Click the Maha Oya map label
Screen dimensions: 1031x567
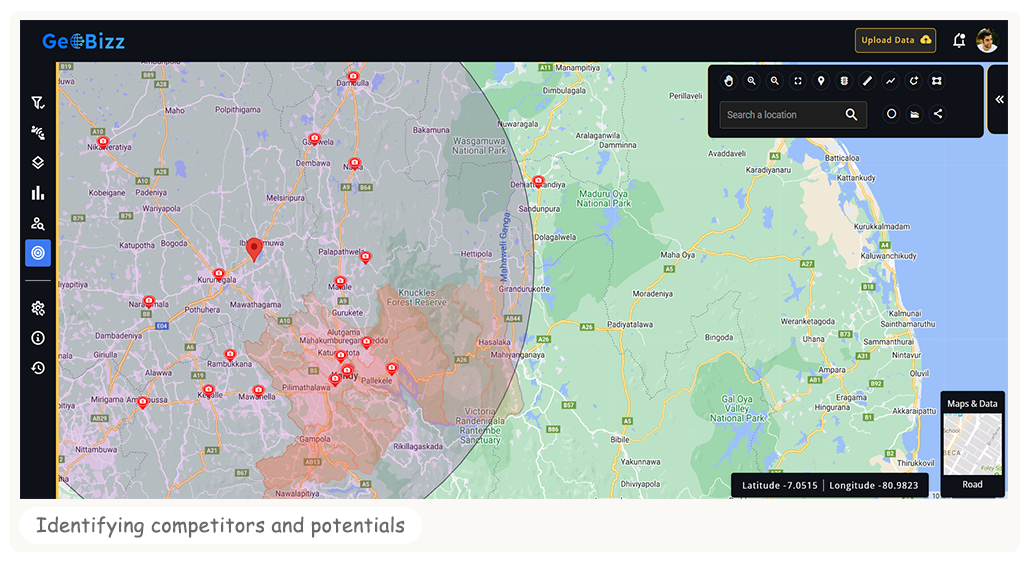(677, 255)
